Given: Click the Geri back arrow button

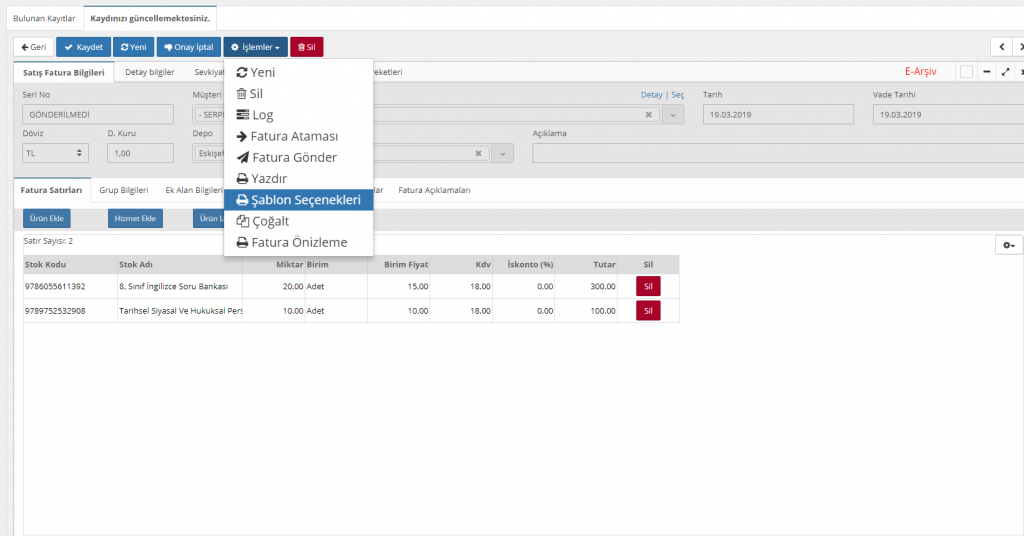Looking at the screenshot, I should pos(33,47).
